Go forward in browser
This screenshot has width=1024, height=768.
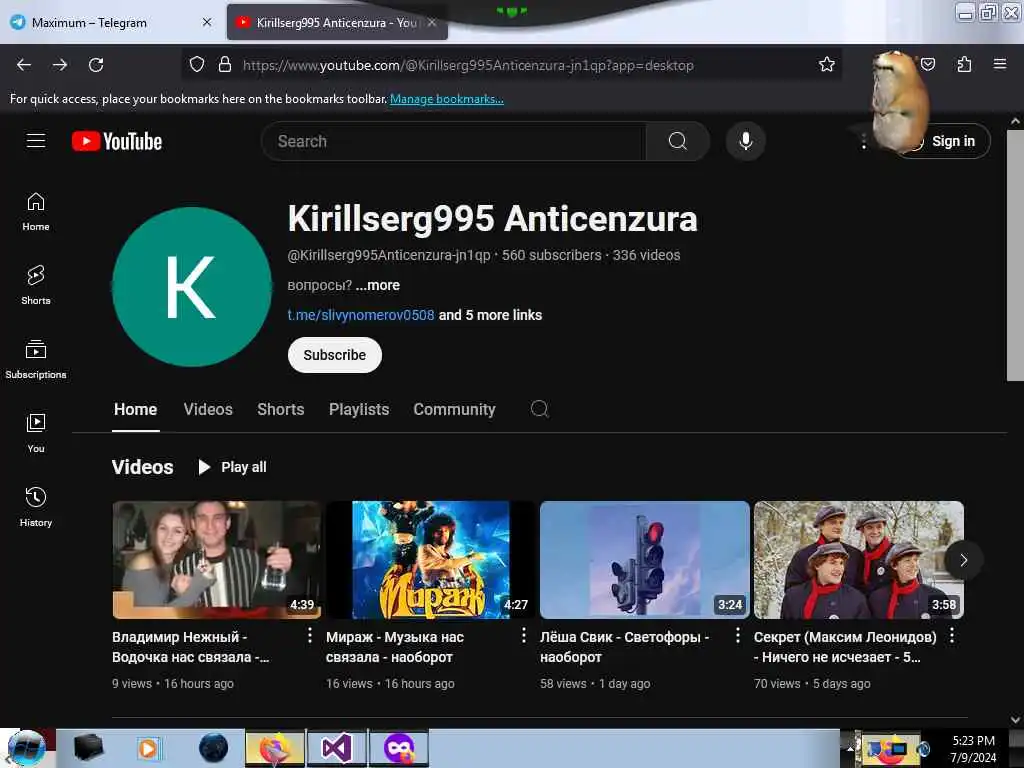(x=60, y=65)
